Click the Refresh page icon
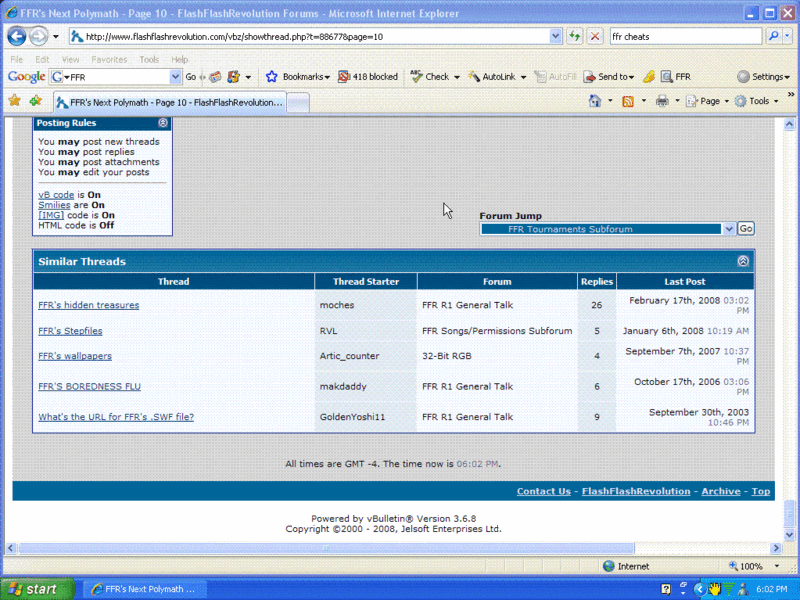 click(x=575, y=35)
